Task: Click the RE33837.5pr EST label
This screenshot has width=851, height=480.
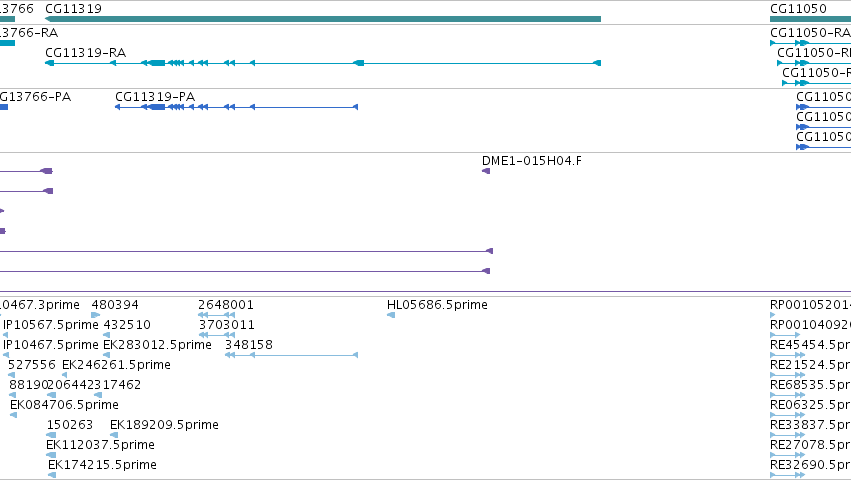Action: (810, 425)
